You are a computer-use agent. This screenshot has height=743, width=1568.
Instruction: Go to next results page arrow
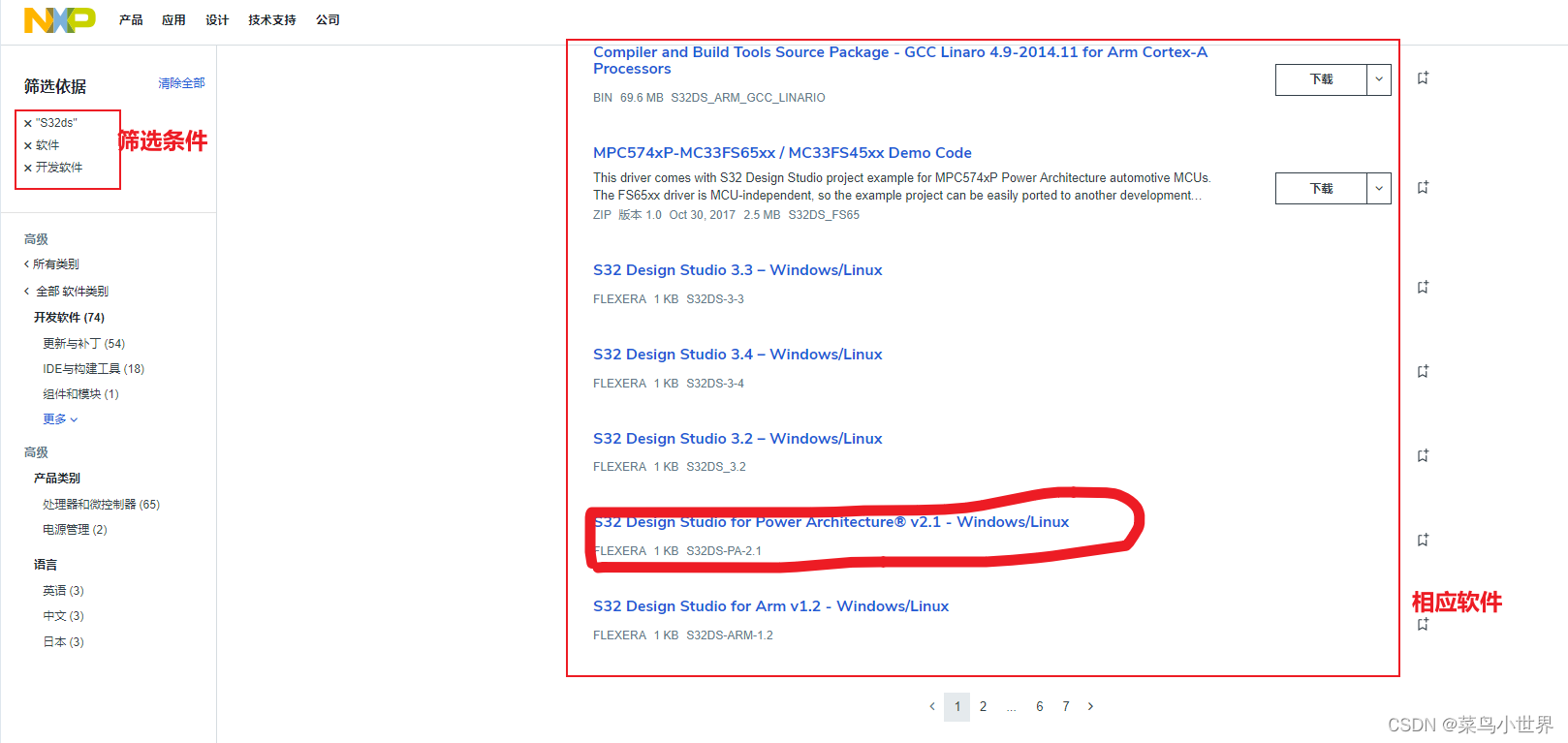[1090, 706]
